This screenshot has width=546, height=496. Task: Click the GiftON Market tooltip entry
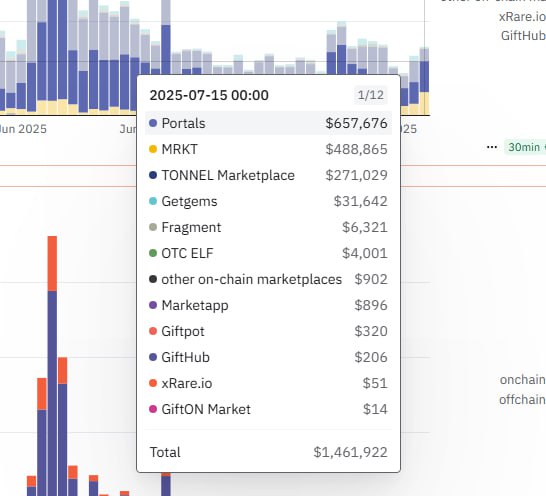268,409
